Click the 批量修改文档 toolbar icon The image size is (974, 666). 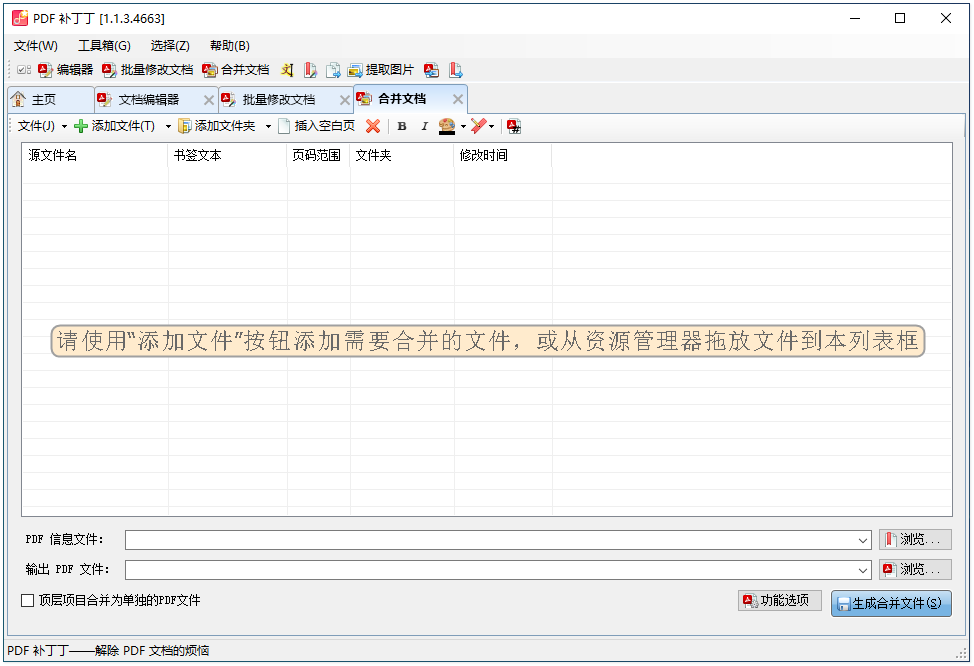coord(150,70)
